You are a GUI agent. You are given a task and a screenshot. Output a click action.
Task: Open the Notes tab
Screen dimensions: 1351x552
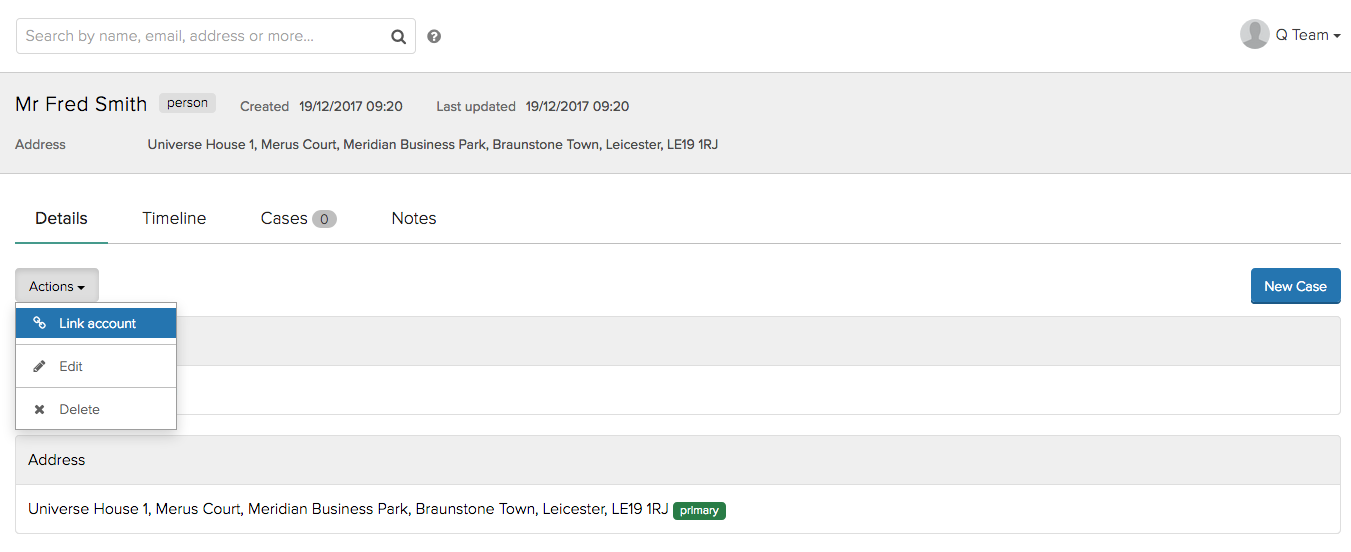point(414,218)
